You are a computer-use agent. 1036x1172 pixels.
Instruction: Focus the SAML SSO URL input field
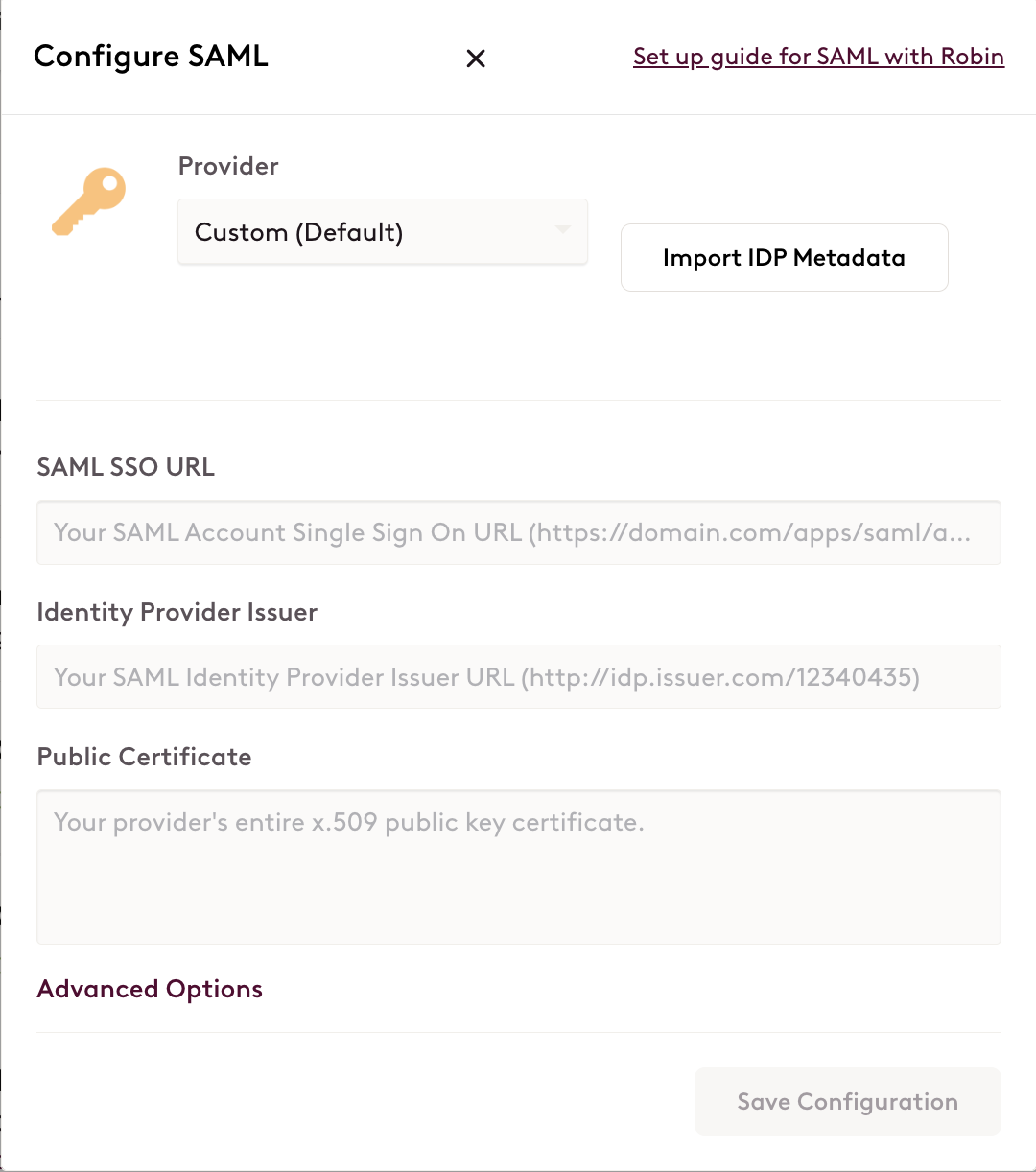(519, 532)
